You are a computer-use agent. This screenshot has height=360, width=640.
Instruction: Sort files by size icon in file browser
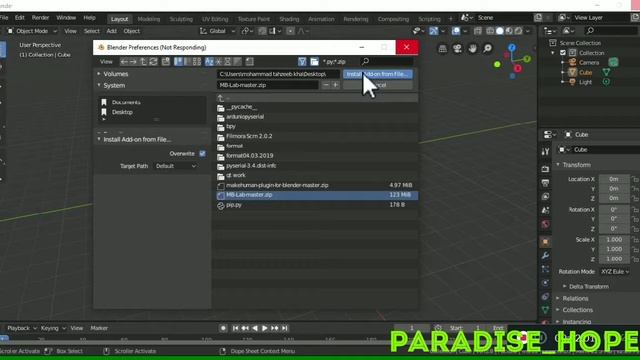[237, 62]
